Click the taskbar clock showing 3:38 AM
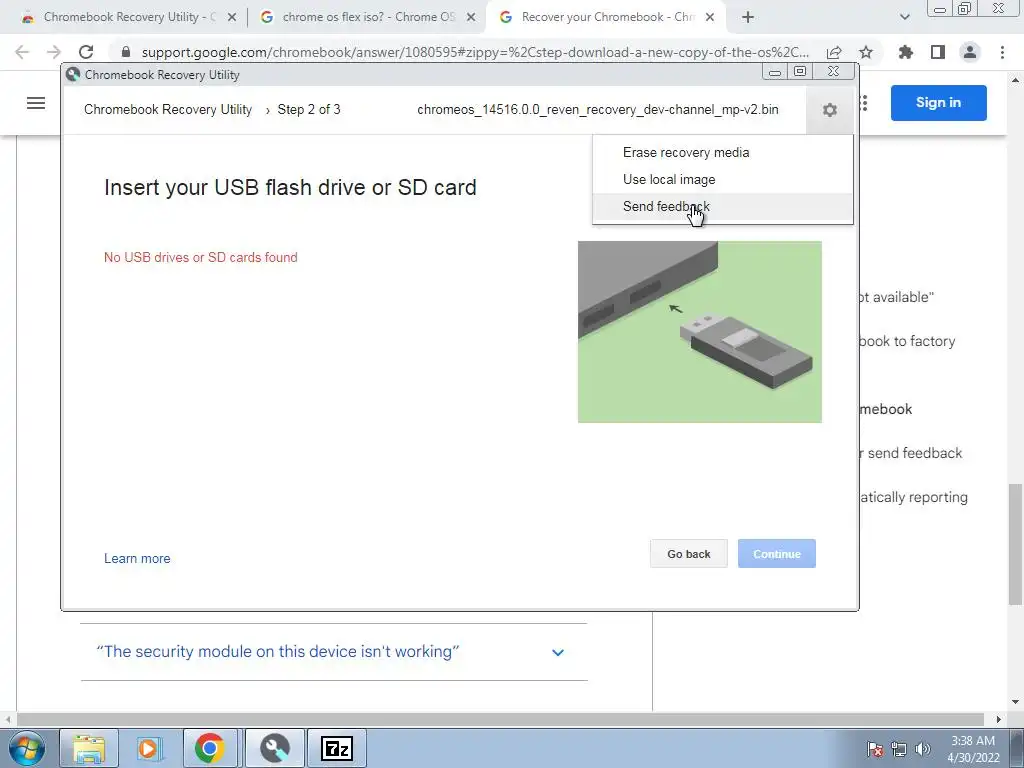 (973, 749)
